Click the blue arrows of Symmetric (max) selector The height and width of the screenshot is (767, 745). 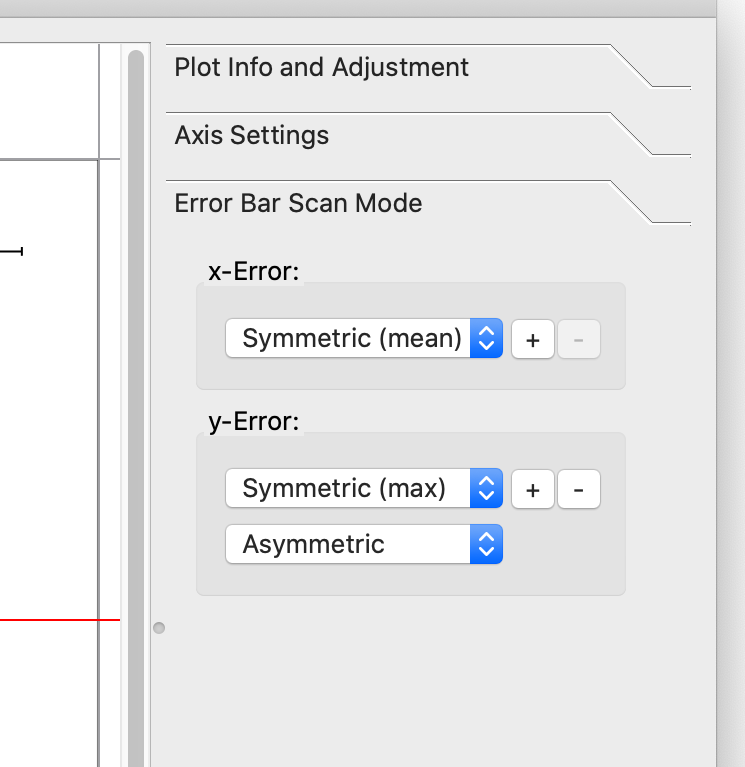click(486, 489)
